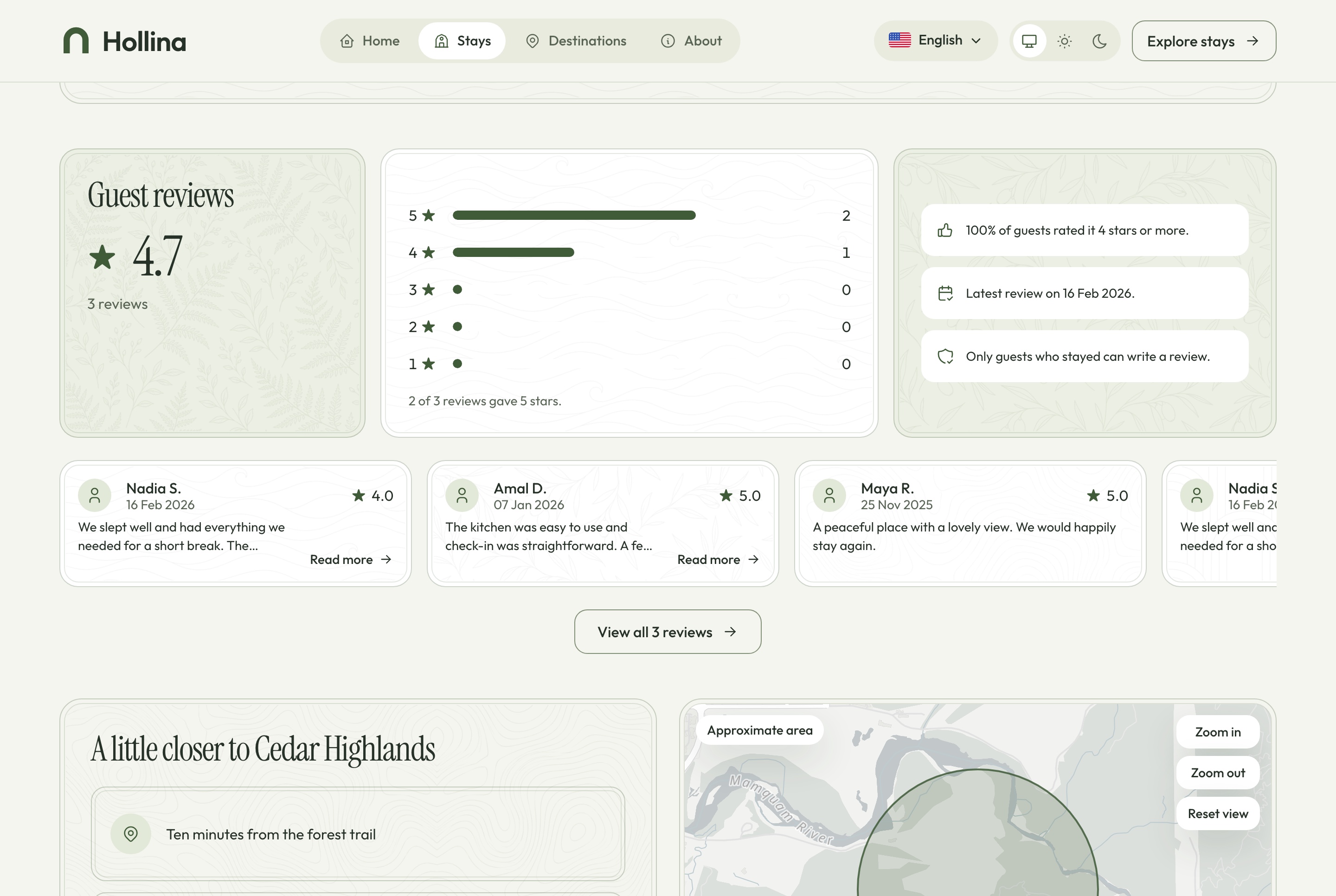Viewport: 1336px width, 896px height.
Task: Select the system theme monitor icon
Action: click(1029, 41)
